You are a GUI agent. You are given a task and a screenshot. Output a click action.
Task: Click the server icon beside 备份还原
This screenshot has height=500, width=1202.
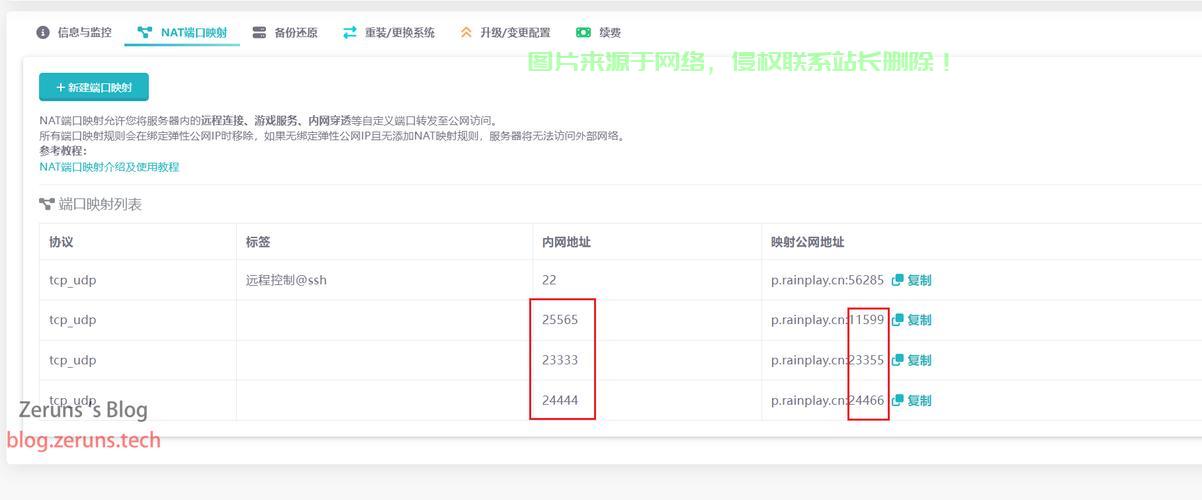tap(260, 32)
